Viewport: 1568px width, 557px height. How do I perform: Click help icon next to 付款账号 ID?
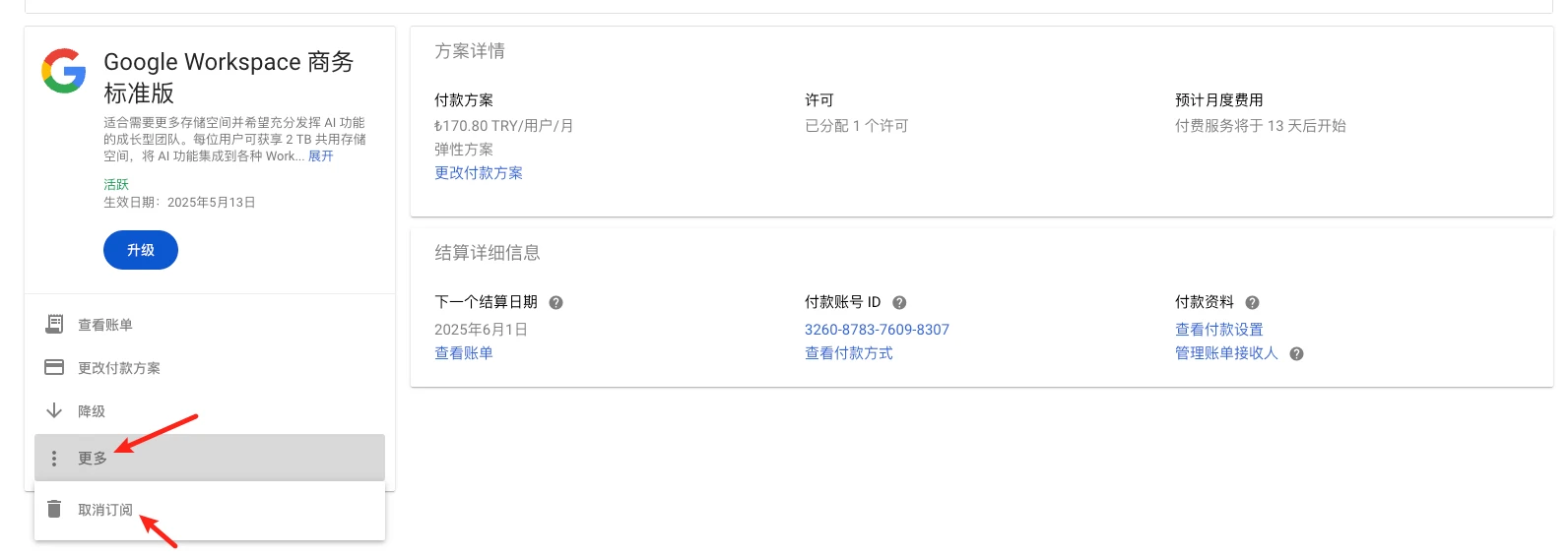899,303
